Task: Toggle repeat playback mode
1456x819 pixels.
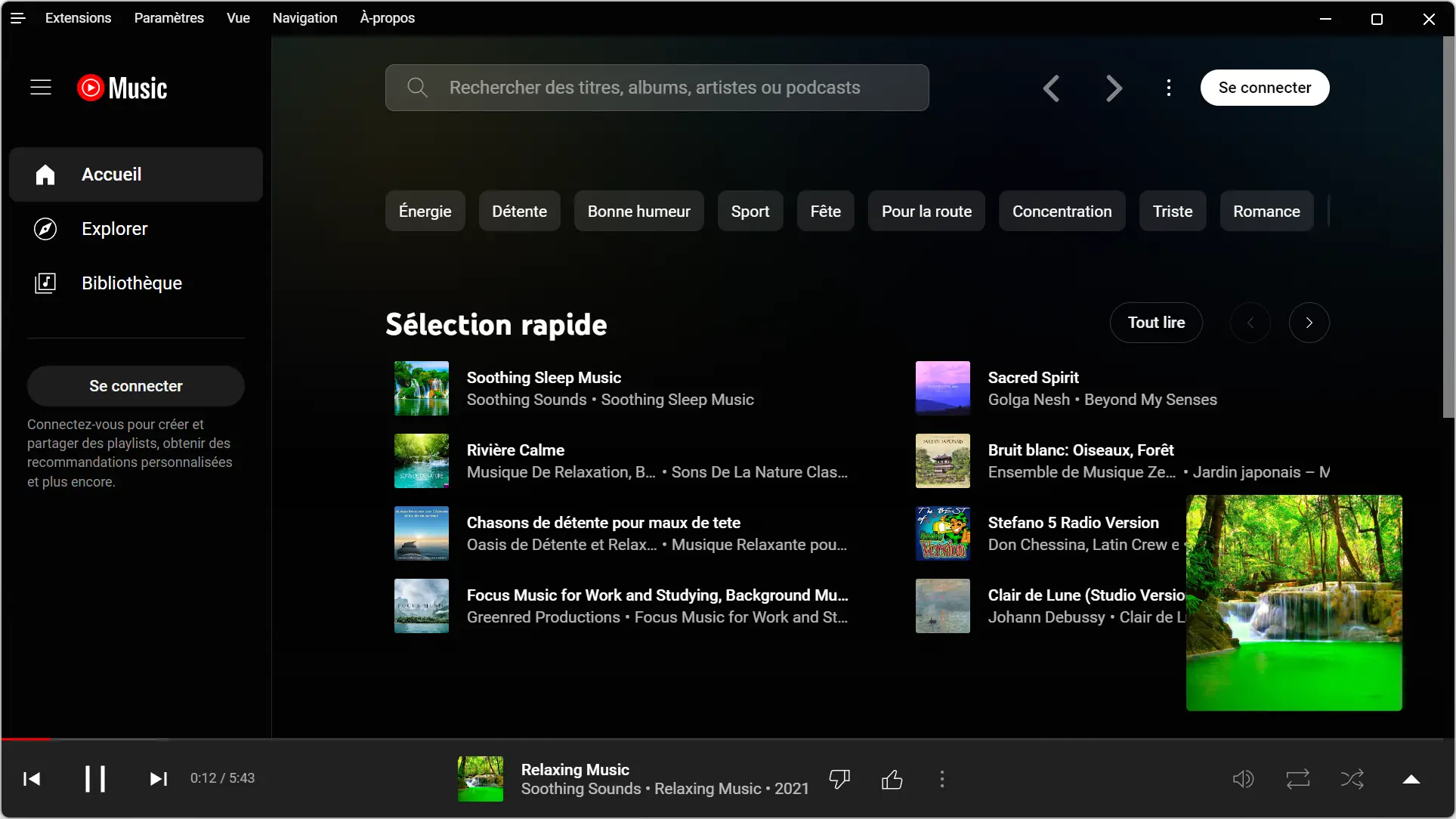Action: pos(1298,778)
